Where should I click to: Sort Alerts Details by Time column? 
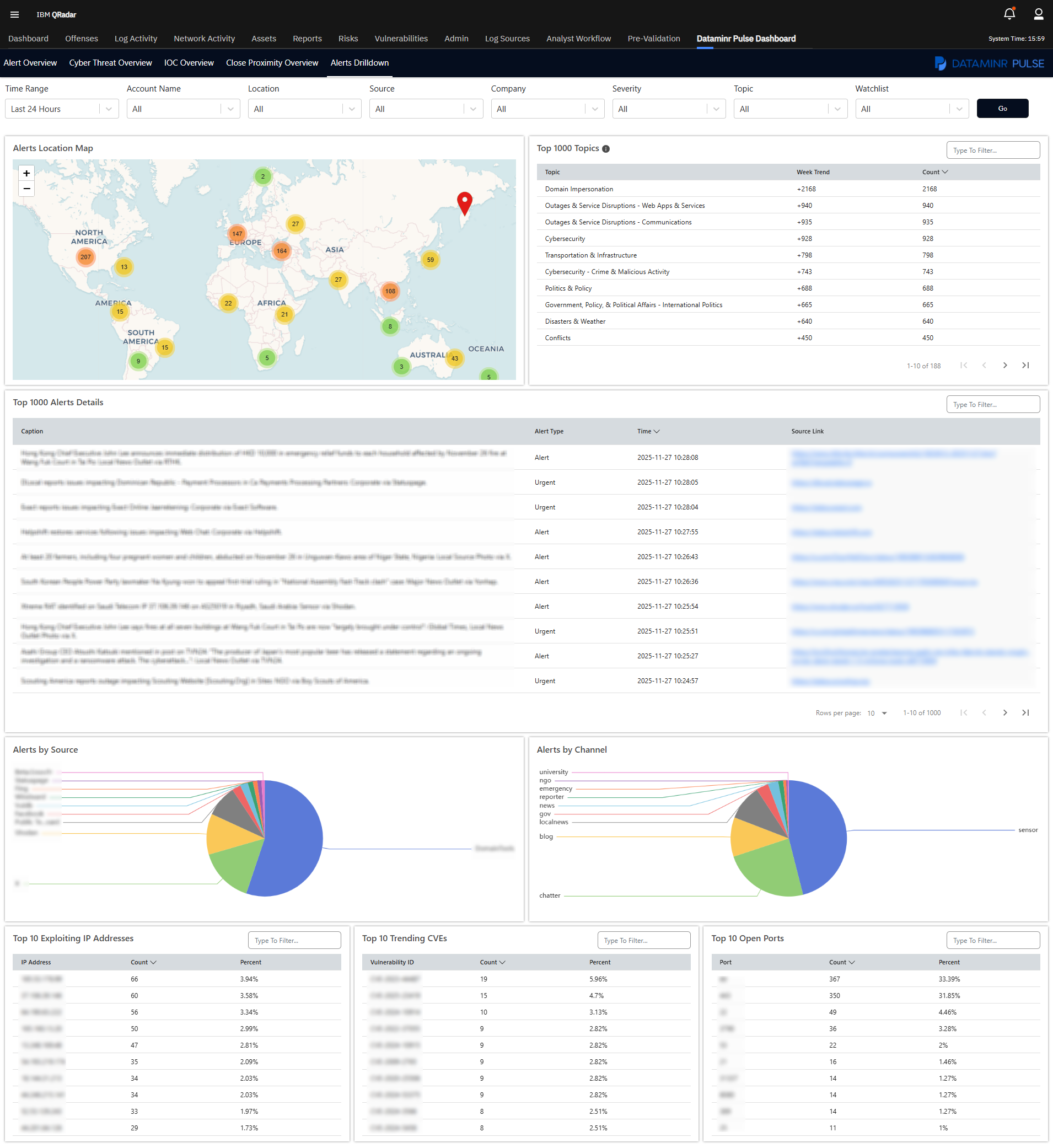point(648,432)
